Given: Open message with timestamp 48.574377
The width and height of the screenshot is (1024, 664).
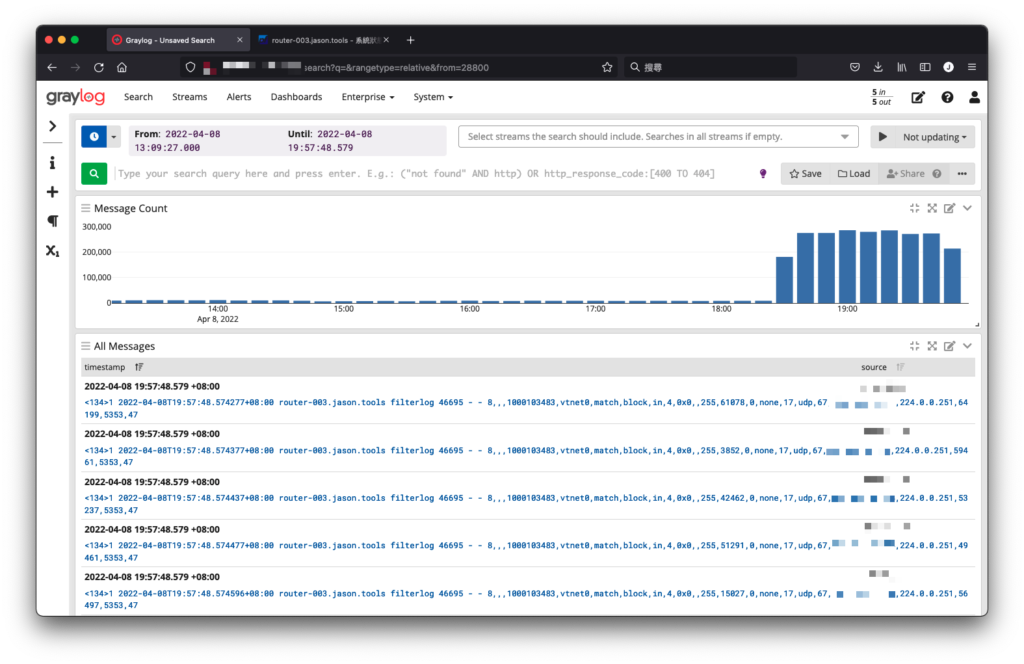Looking at the screenshot, I should click(x=526, y=456).
